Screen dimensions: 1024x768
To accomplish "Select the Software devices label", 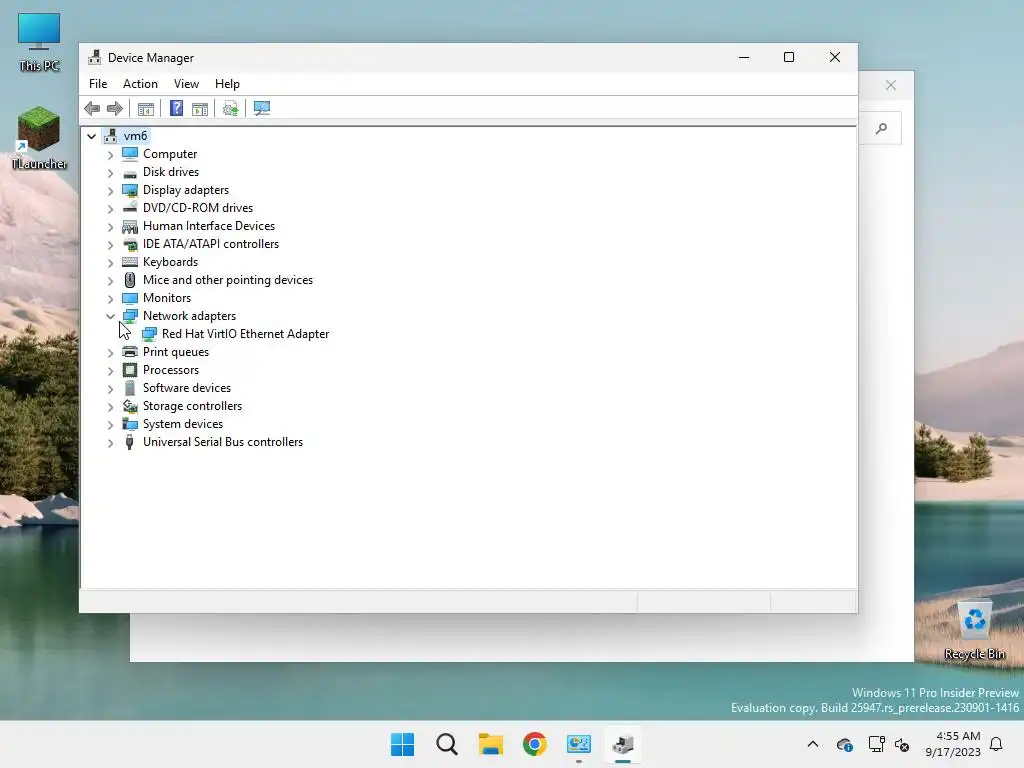I will (187, 388).
